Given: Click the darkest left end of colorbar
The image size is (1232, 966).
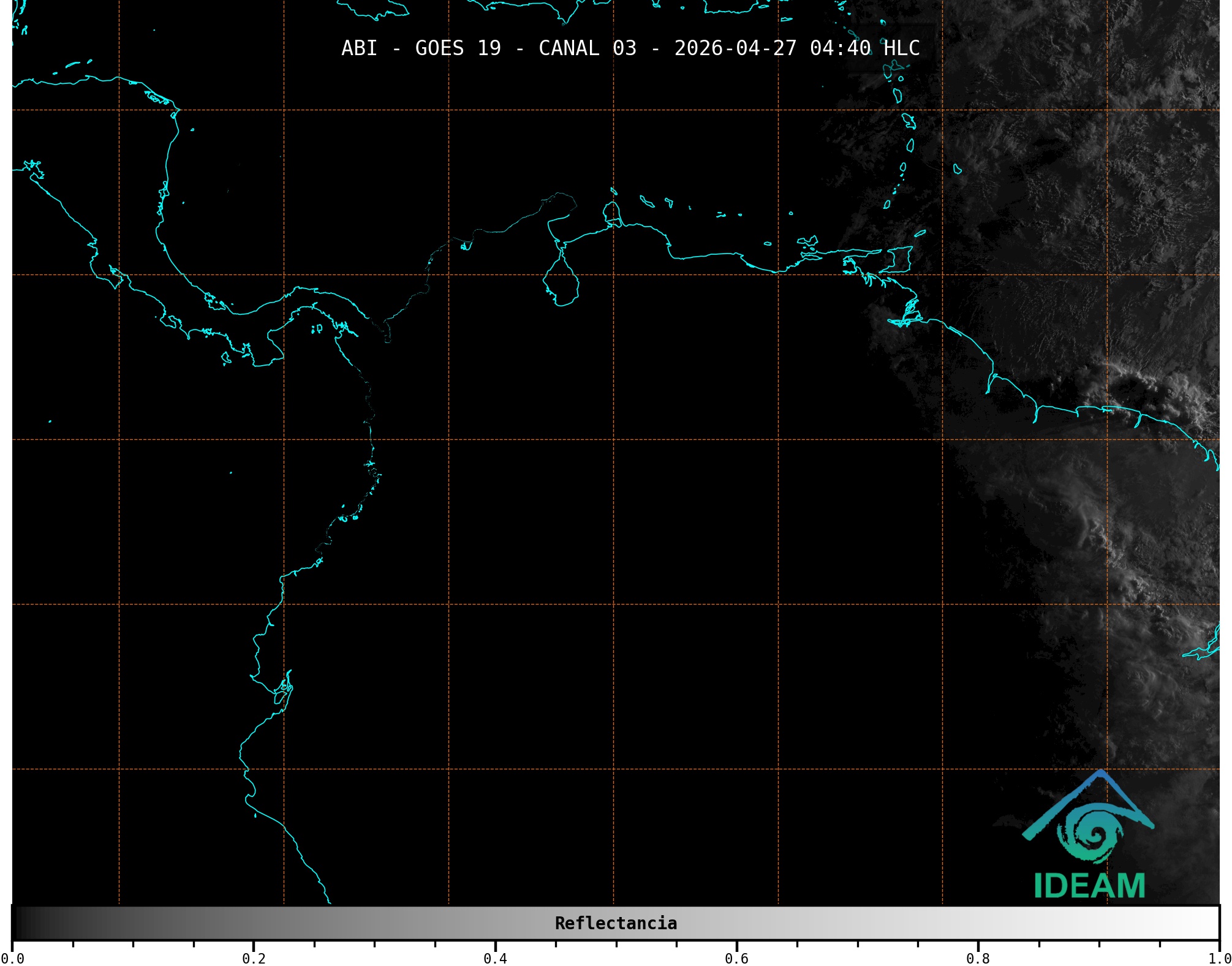Looking at the screenshot, I should 18,923.
